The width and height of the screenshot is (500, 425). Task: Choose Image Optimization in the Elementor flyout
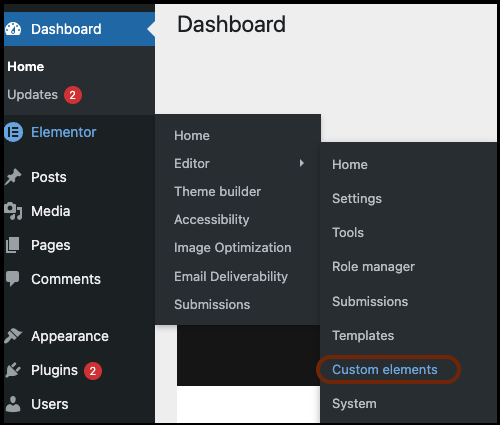(233, 248)
